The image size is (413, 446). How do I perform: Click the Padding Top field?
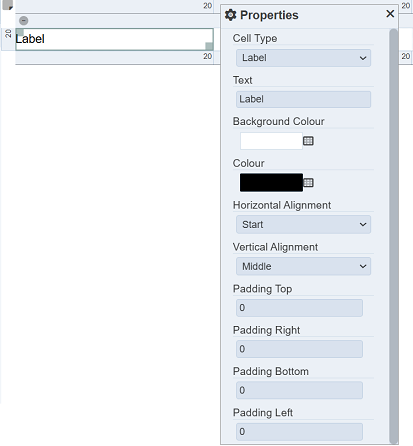[x=299, y=308]
